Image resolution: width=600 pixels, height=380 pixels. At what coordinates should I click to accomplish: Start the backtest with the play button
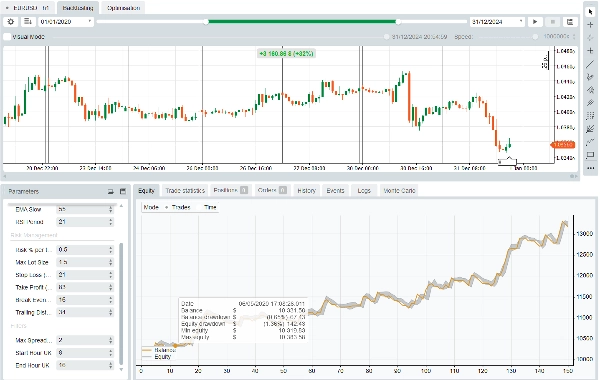[x=535, y=22]
